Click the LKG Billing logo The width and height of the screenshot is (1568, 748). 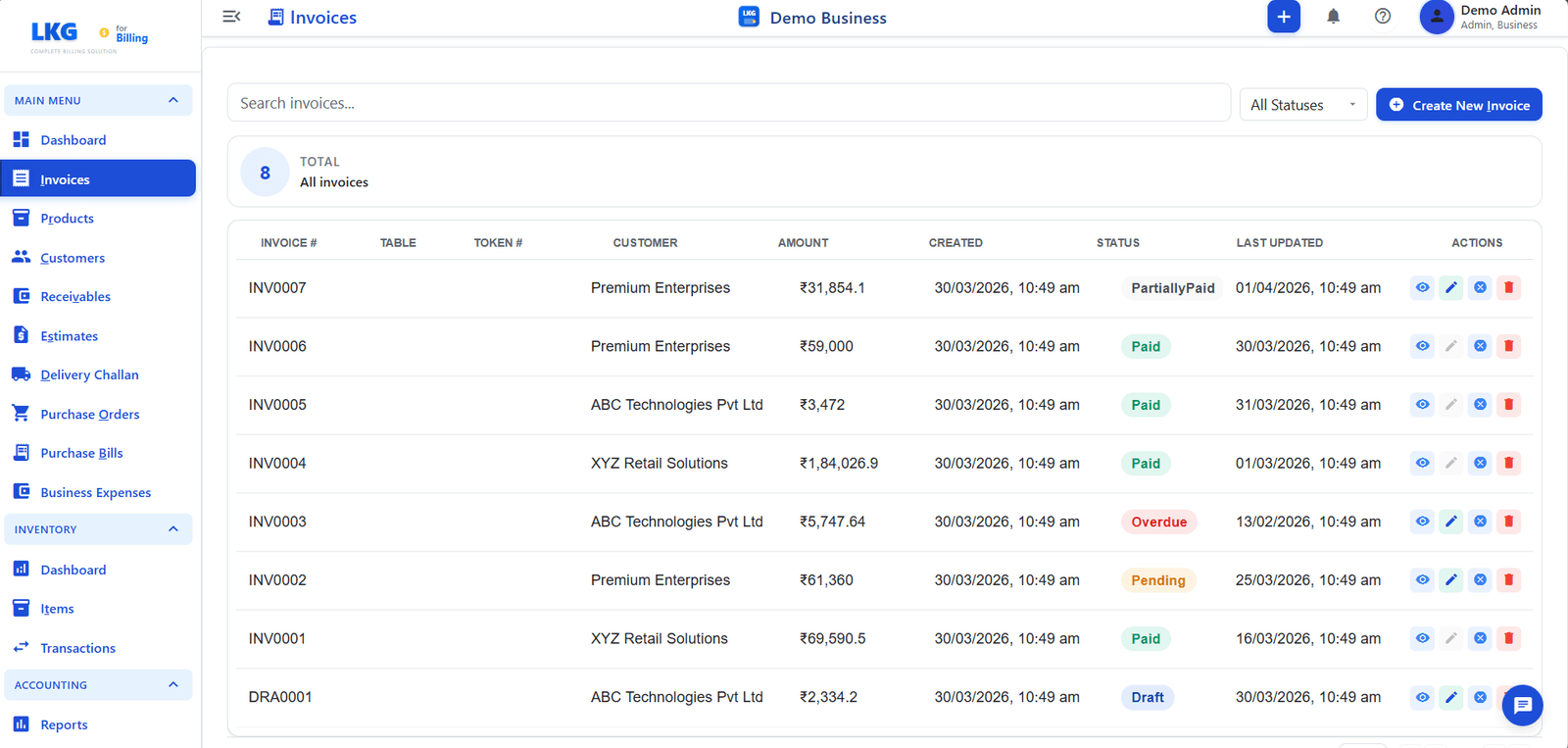(89, 35)
